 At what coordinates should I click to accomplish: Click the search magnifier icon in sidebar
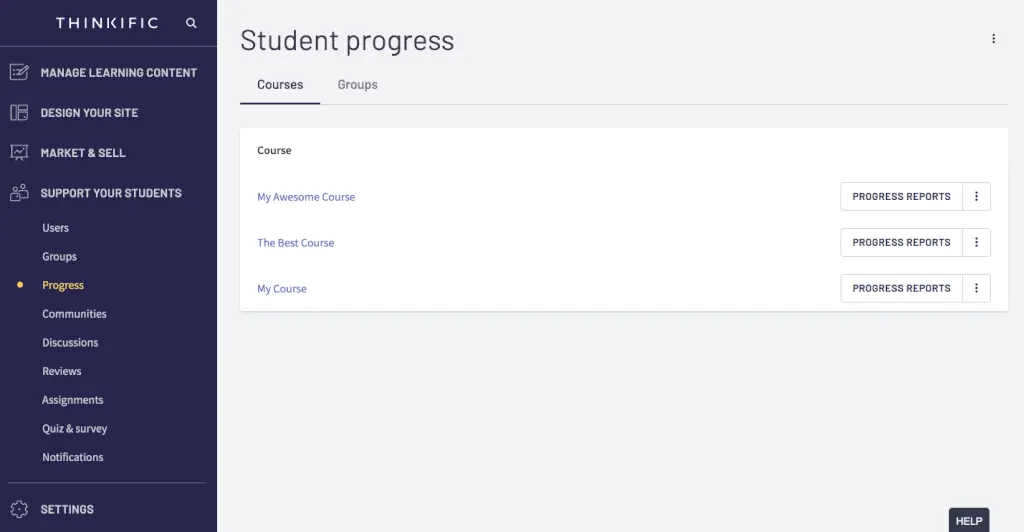[x=191, y=23]
